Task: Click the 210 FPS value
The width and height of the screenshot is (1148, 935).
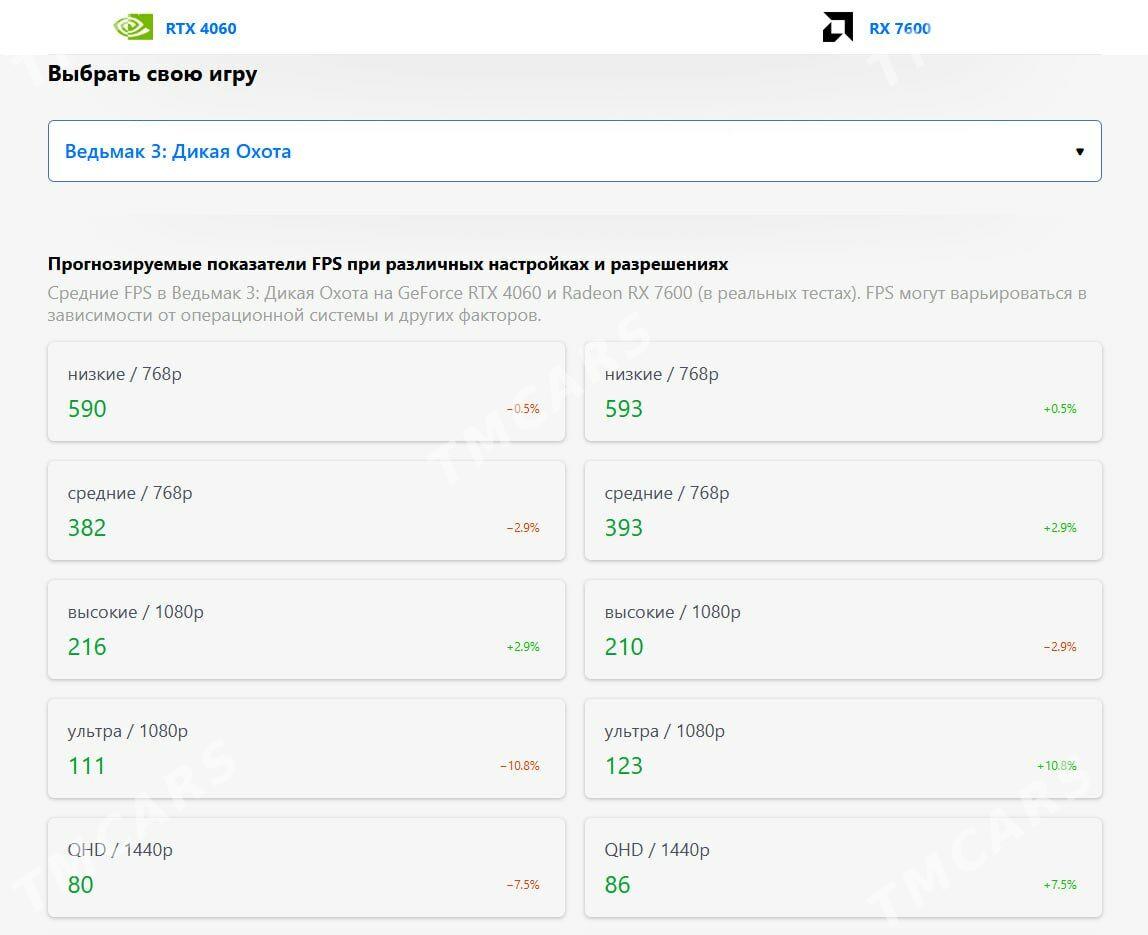Action: (624, 647)
